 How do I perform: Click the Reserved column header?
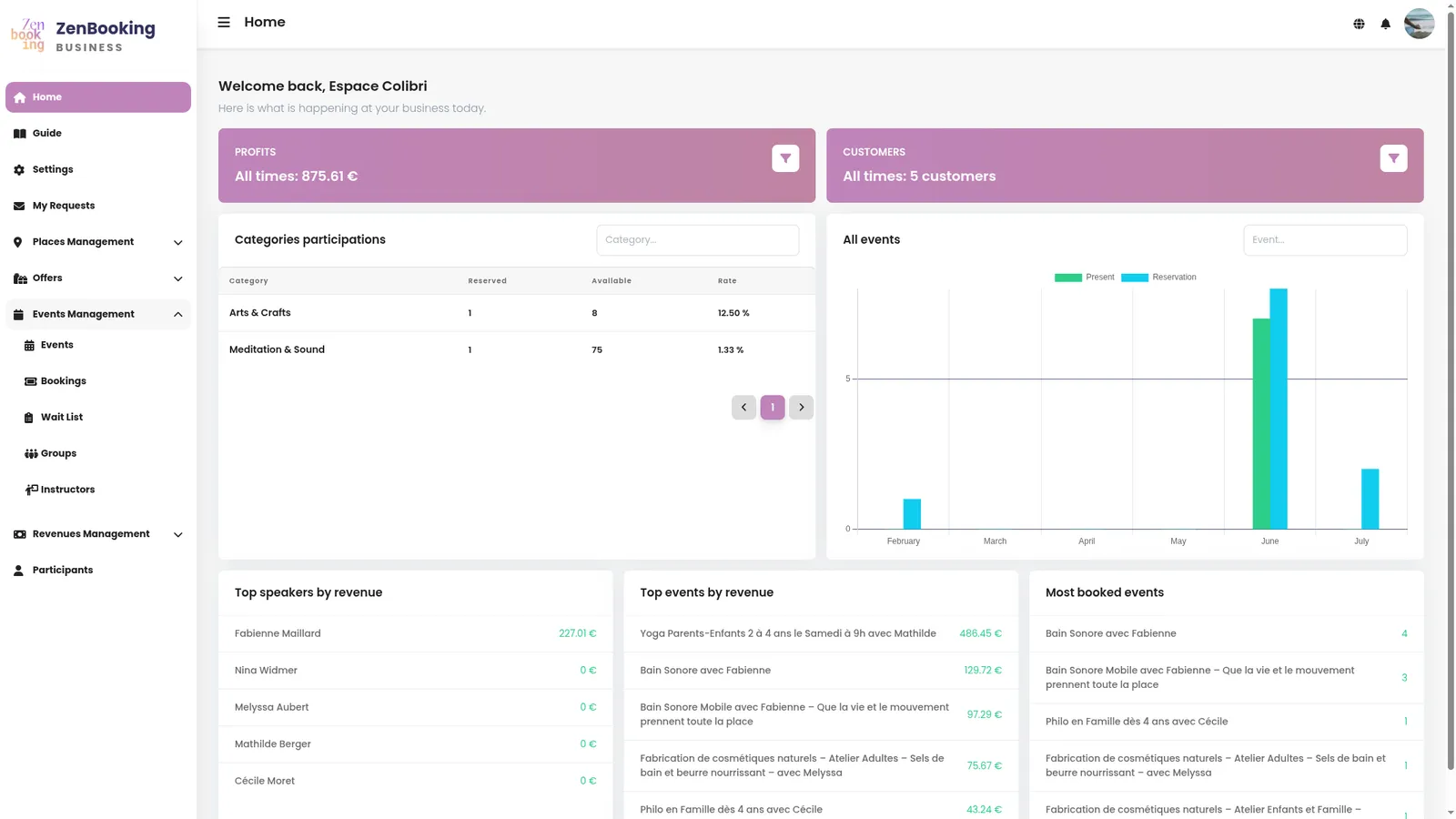pos(488,281)
